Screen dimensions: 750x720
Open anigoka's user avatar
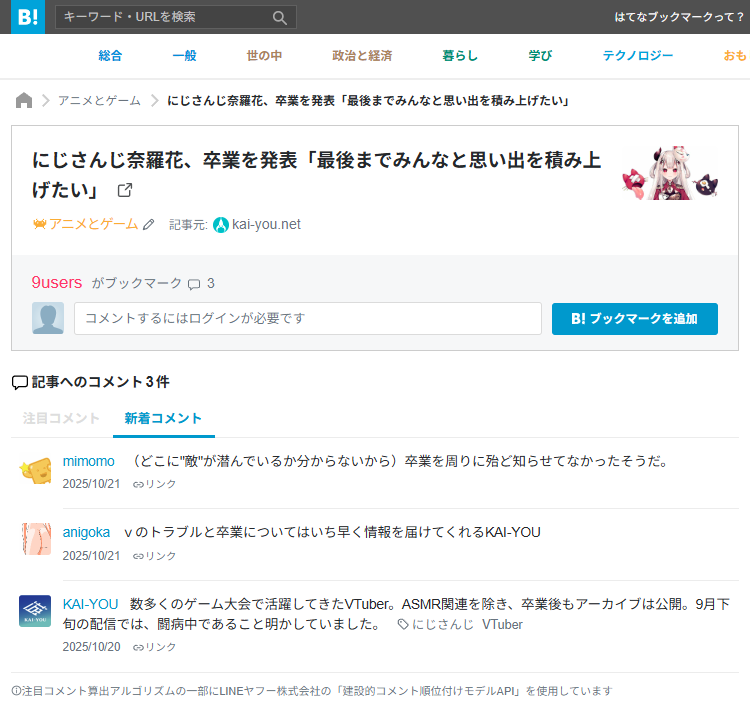(x=36, y=539)
